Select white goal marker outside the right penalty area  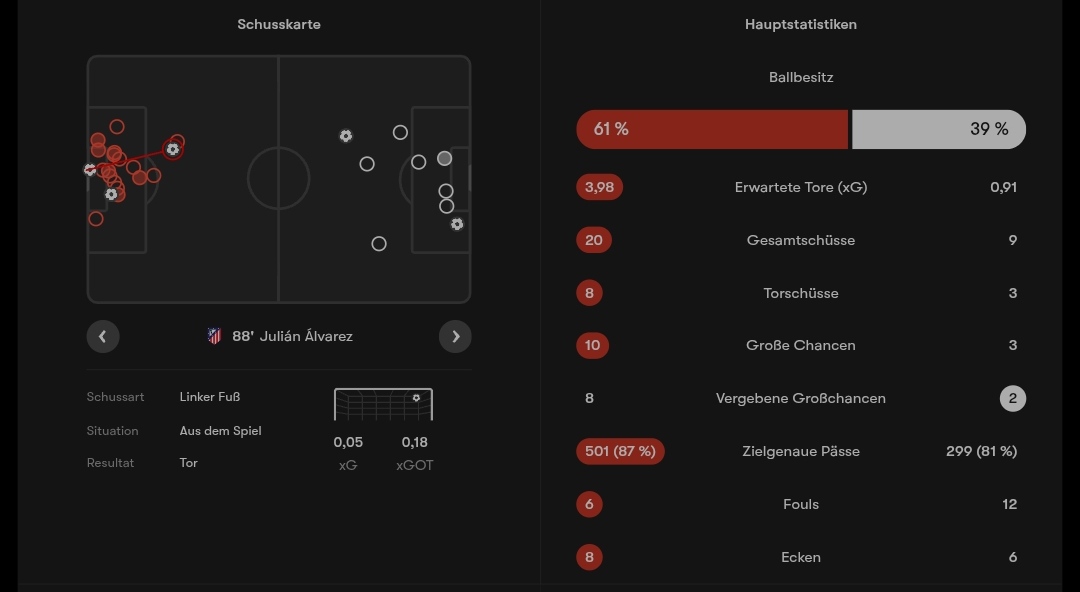pyautogui.click(x=346, y=136)
